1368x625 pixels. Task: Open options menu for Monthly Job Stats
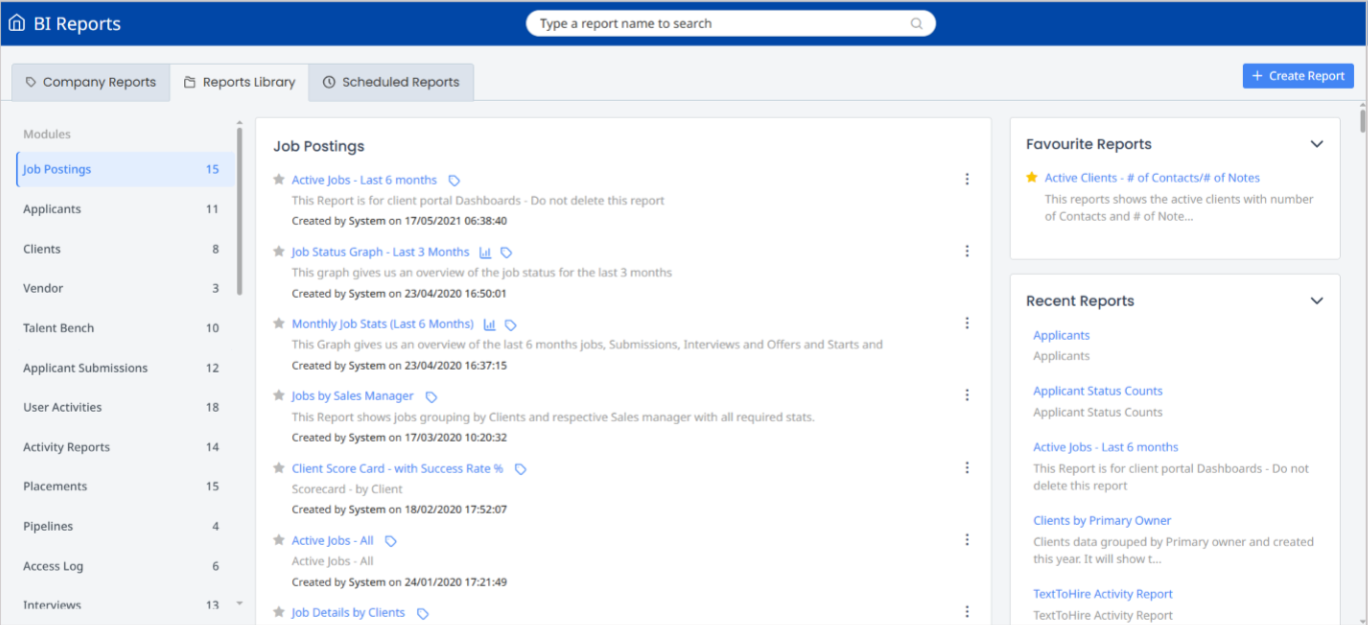point(967,324)
